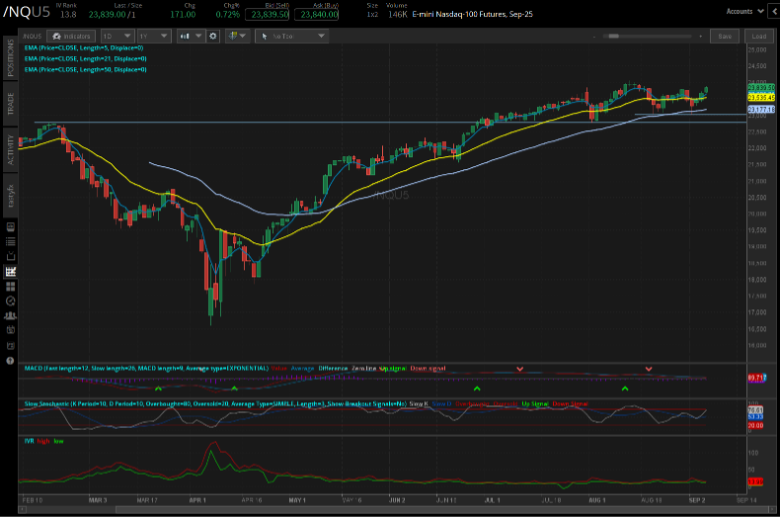780x518 pixels.
Task: Open the Indicators panel
Action: tap(71, 36)
